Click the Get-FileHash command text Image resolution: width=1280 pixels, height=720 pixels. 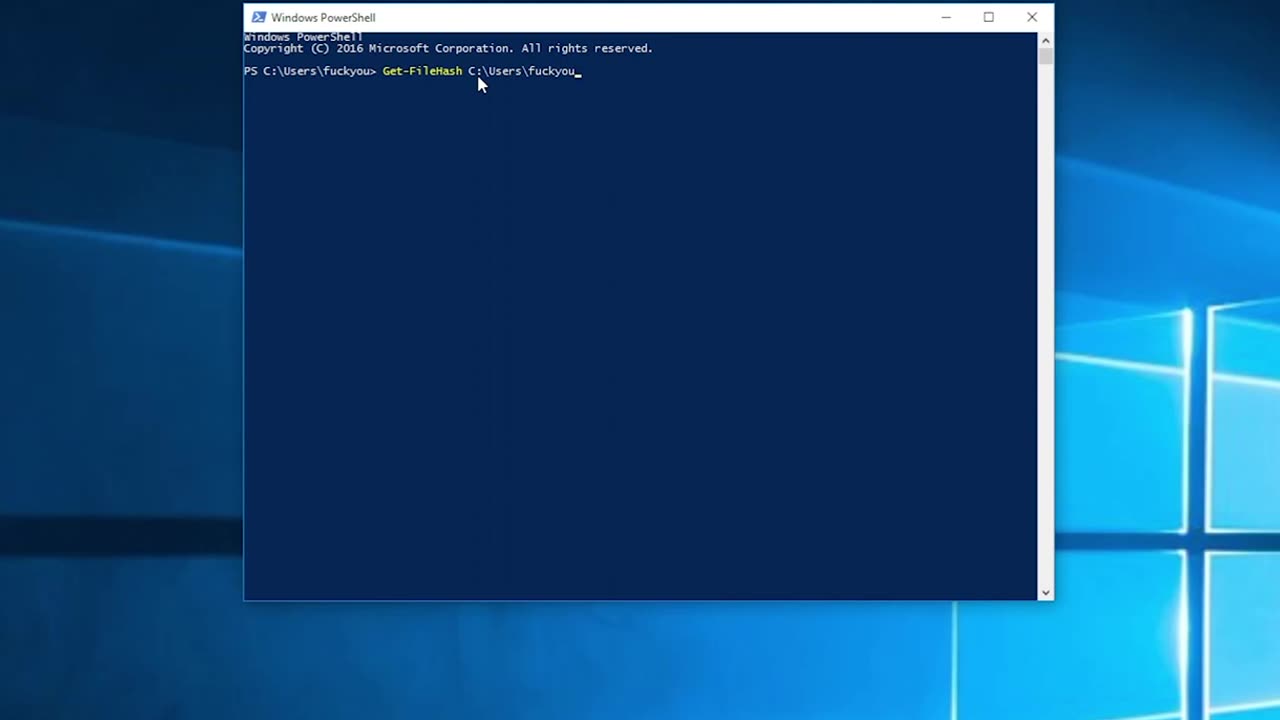[x=422, y=71]
